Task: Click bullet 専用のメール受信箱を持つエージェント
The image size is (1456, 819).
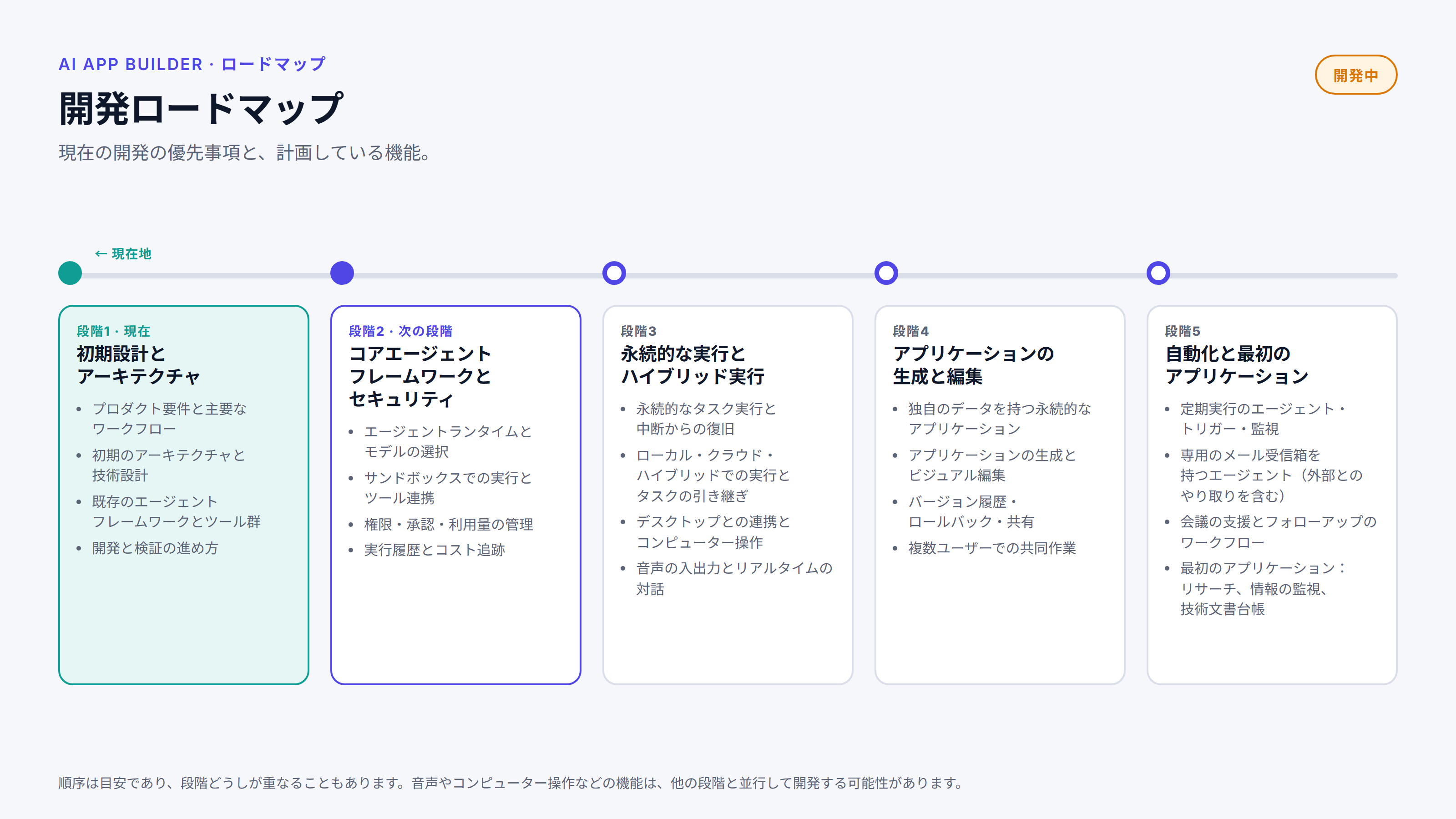Action: [x=1272, y=475]
